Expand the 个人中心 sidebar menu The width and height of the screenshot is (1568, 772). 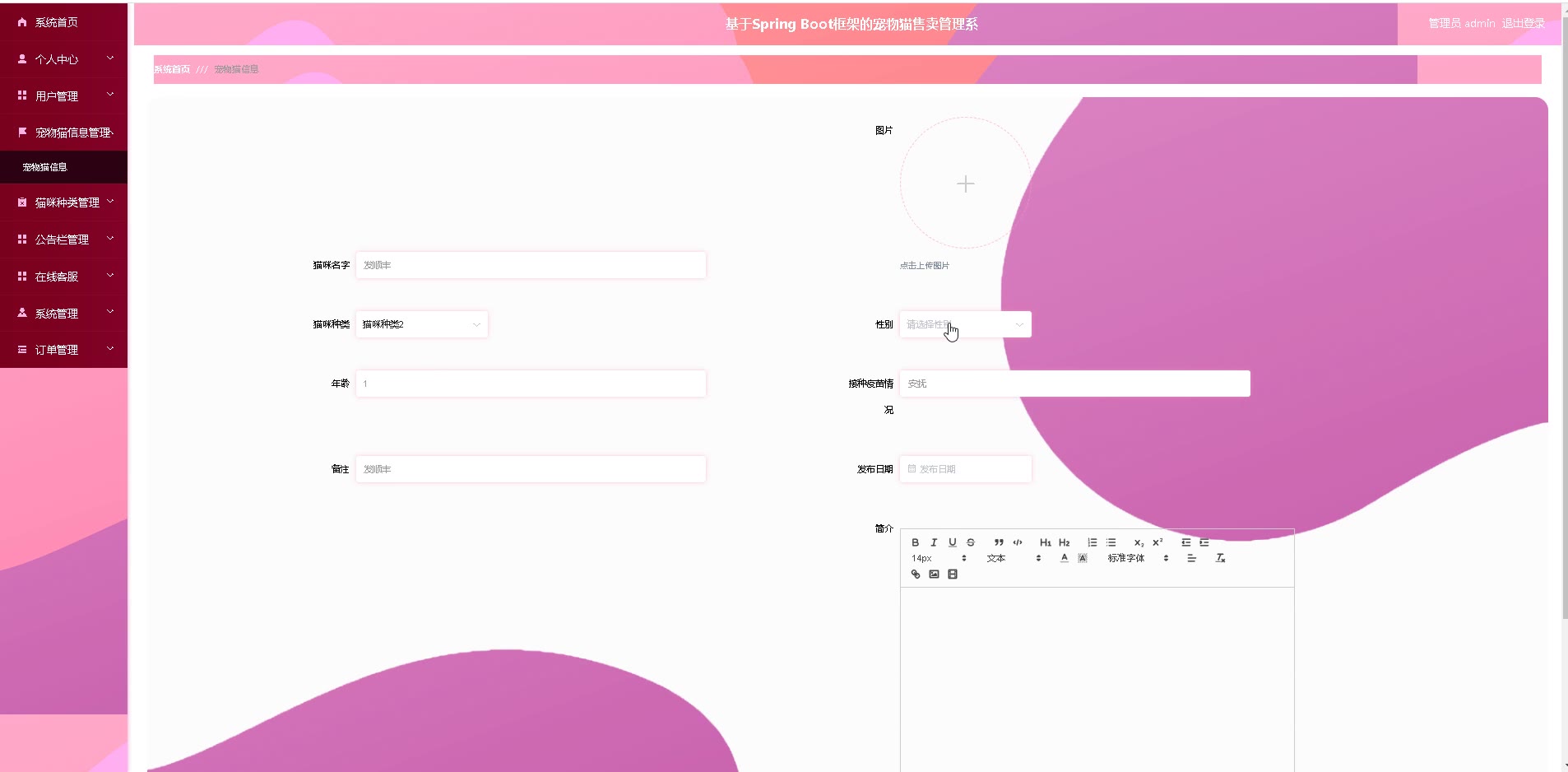point(64,59)
